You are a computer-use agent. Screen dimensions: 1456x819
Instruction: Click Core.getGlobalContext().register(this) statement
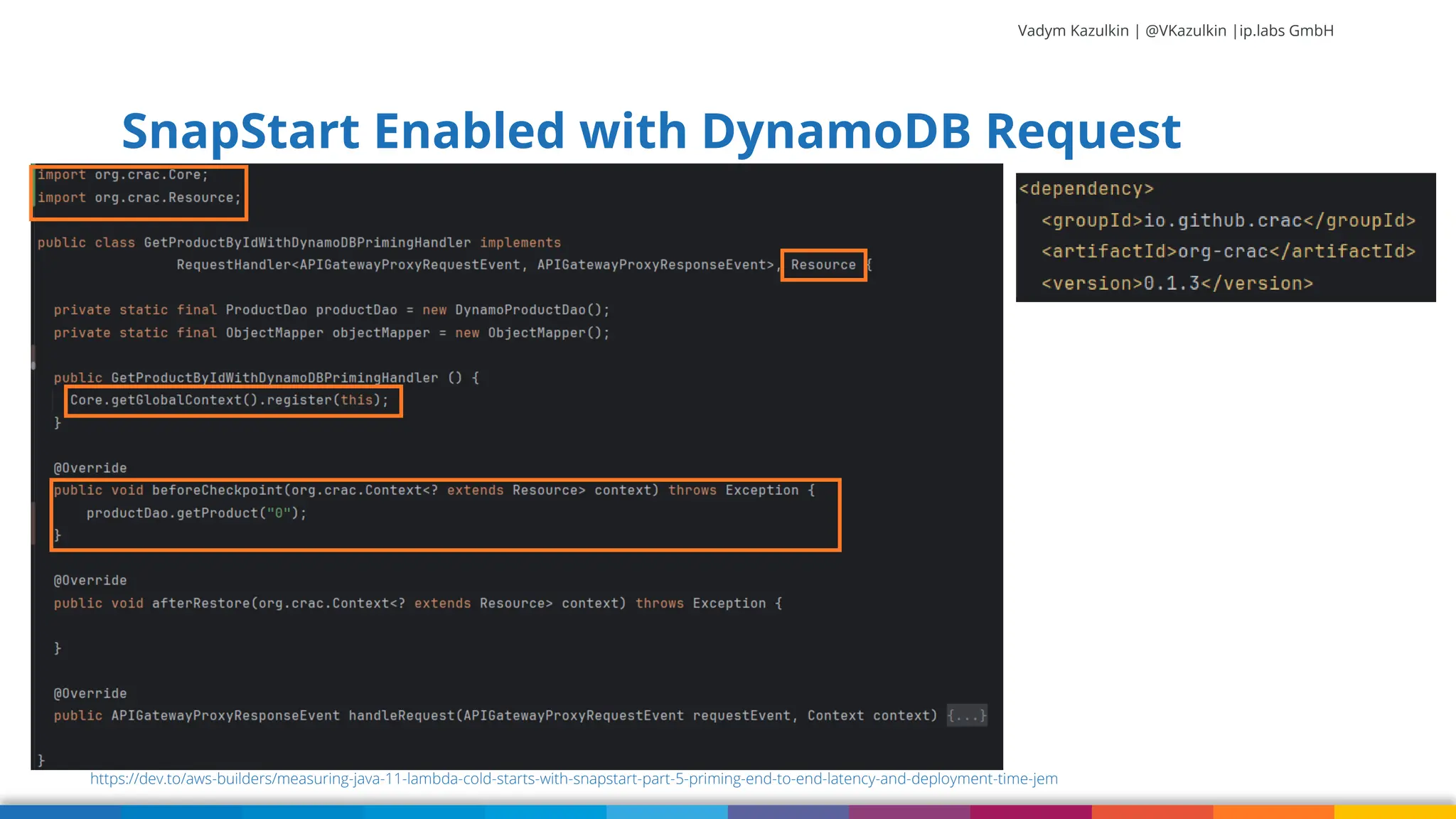pyautogui.click(x=229, y=400)
